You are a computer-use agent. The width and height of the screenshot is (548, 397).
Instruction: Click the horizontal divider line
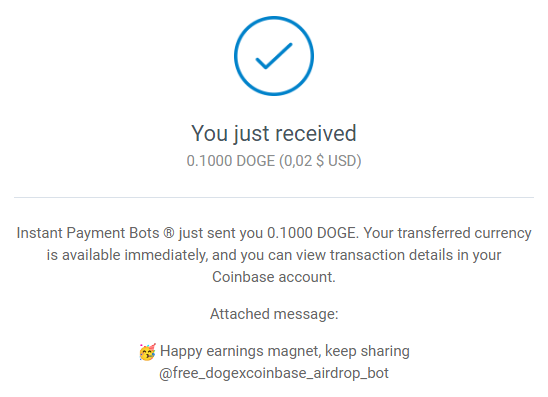(274, 197)
